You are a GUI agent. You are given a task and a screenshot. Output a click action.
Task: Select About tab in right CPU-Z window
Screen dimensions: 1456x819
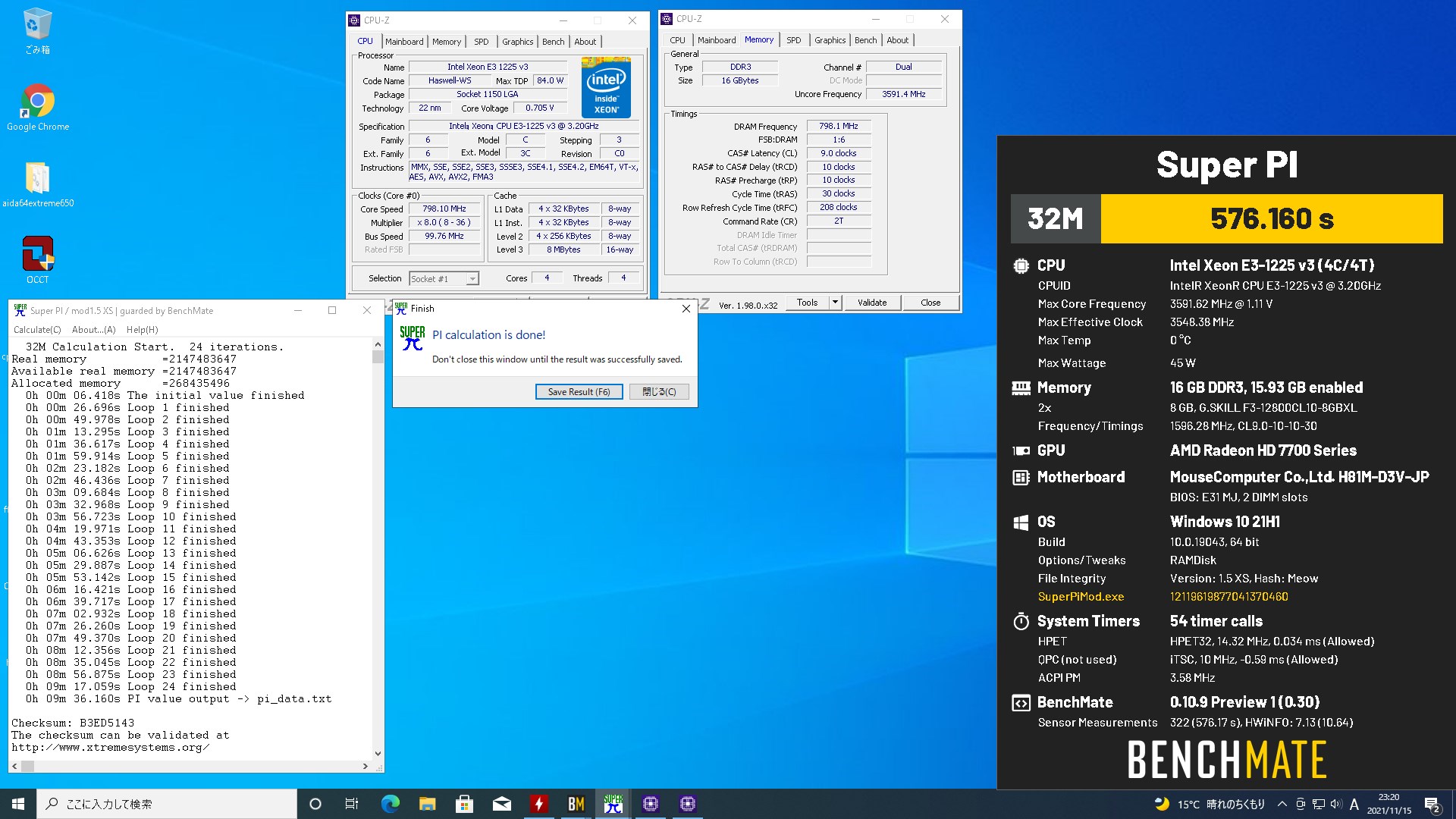(x=897, y=40)
